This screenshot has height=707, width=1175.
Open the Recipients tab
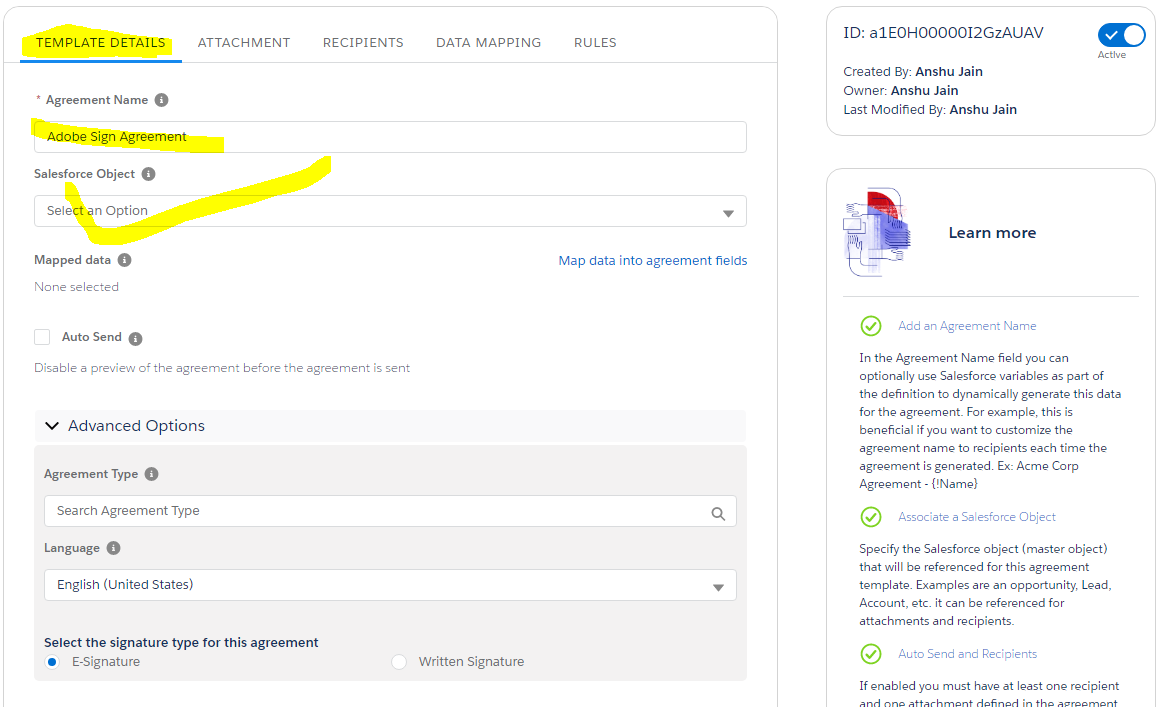(x=363, y=43)
